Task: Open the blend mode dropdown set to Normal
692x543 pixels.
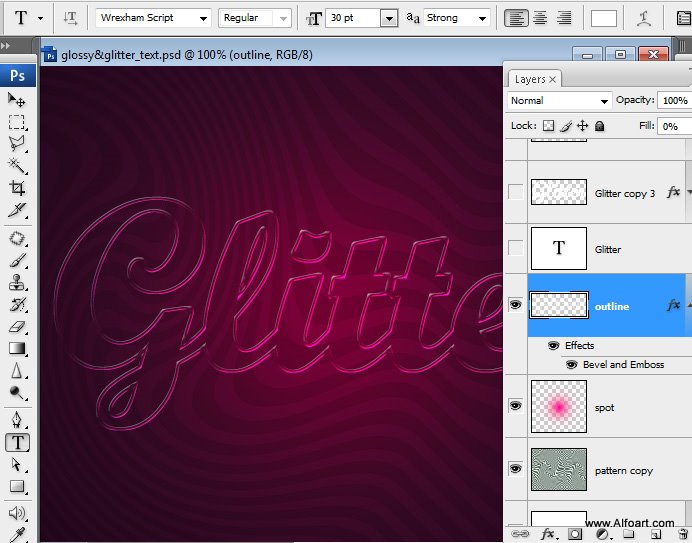Action: click(x=559, y=101)
